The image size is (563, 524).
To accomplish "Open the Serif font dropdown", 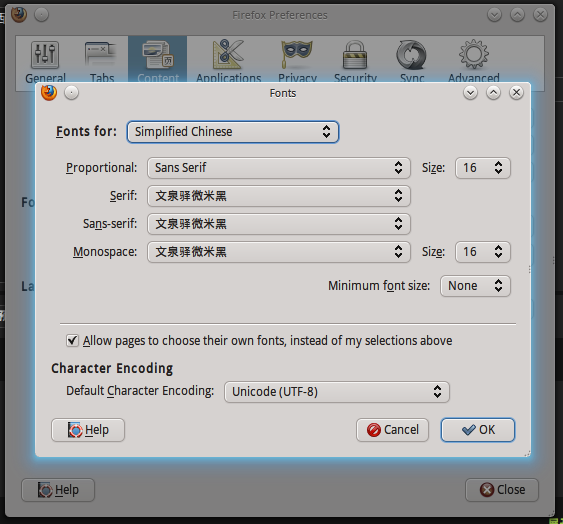I will coord(279,196).
